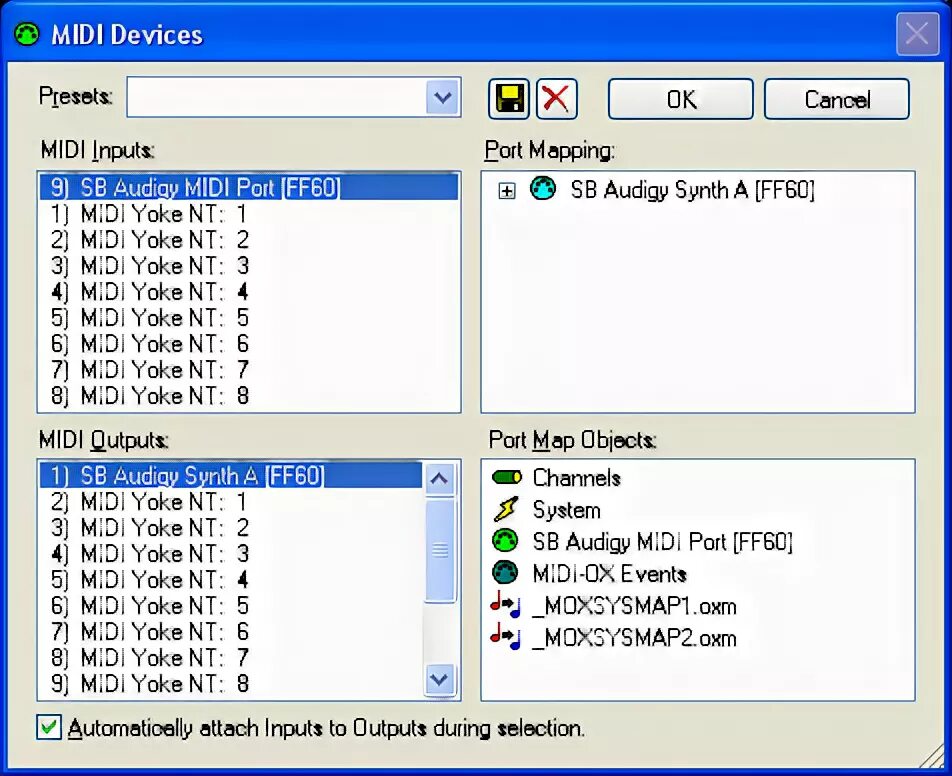Select the green Channels object icon
This screenshot has width=952, height=776.
[506, 477]
